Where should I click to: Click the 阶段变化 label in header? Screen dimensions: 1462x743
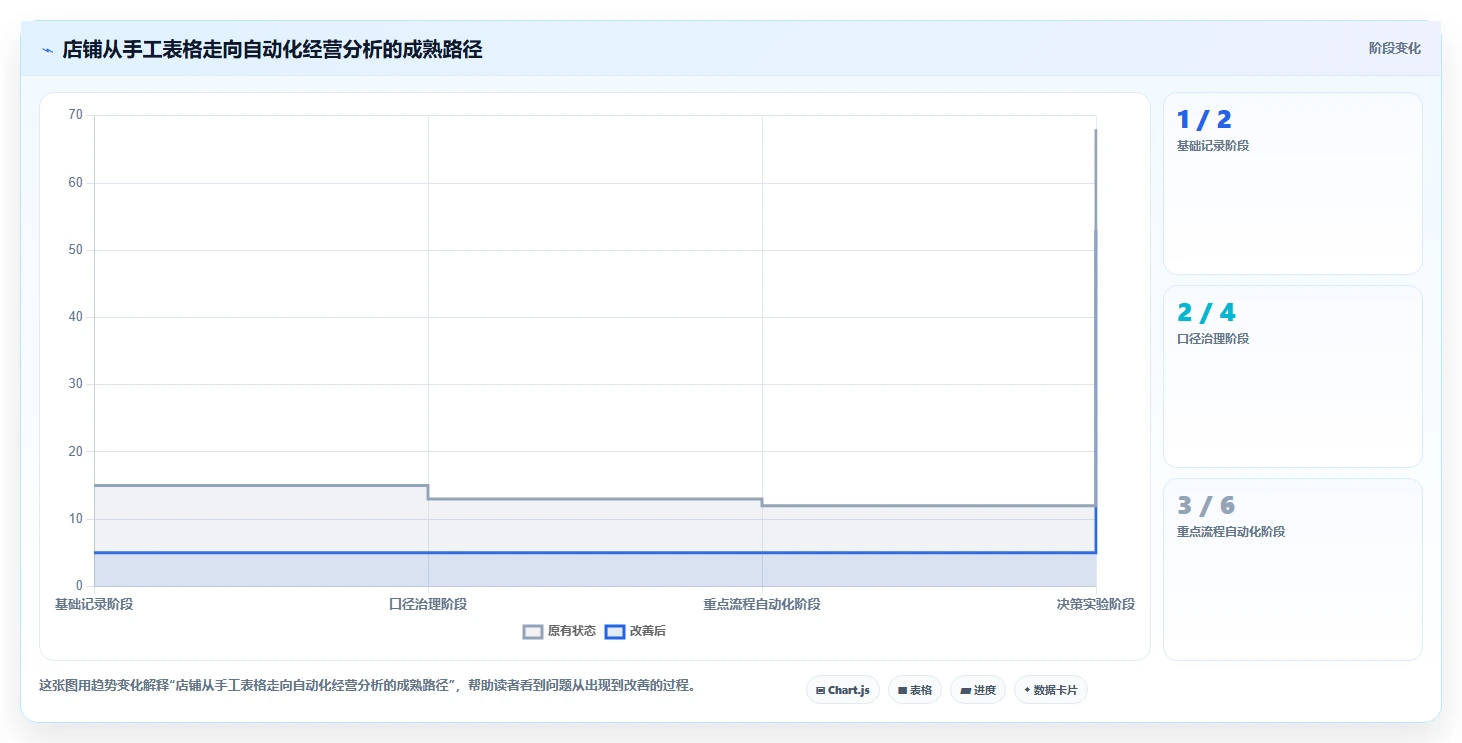[x=1394, y=48]
